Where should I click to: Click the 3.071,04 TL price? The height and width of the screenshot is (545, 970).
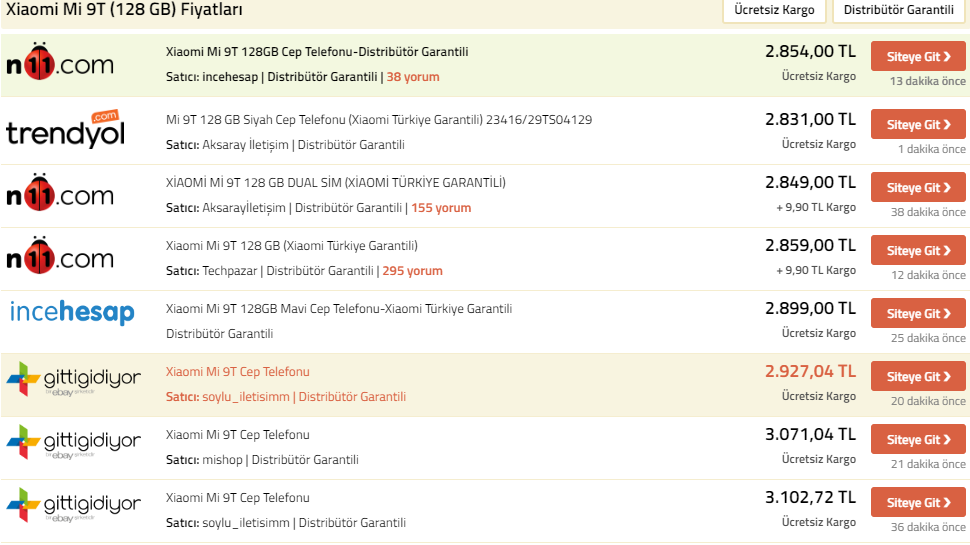[x=810, y=435]
